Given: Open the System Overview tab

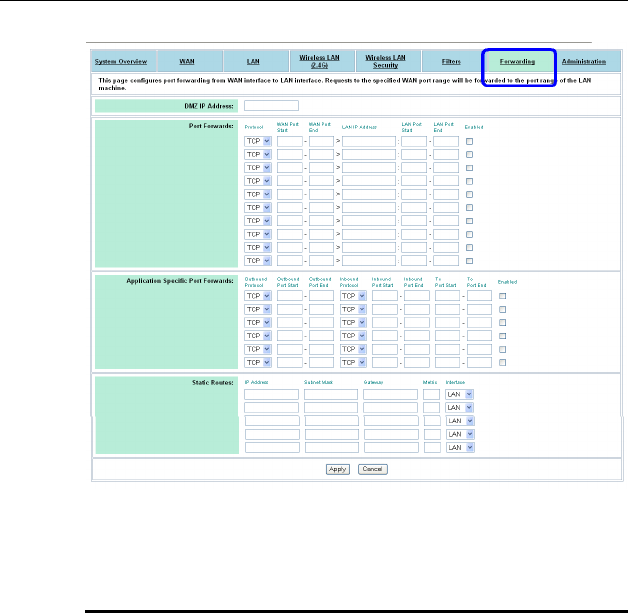Looking at the screenshot, I should pyautogui.click(x=120, y=62).
